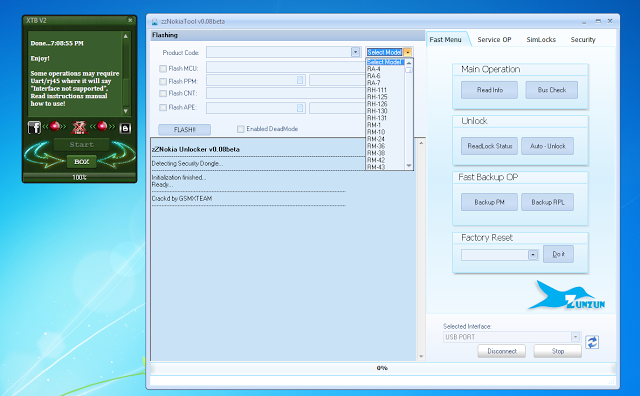Click BOX button in XTB V2
Screen dimensions: 640x396
[81, 162]
